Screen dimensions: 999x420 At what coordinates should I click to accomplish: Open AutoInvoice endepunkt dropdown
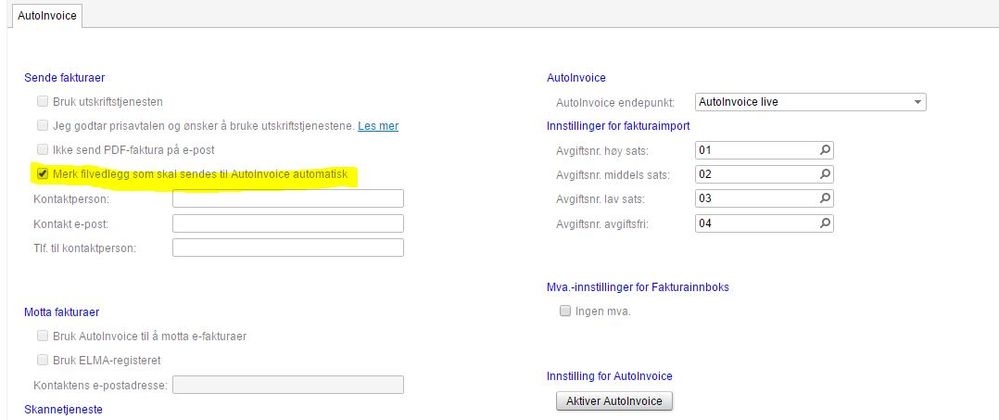tap(810, 102)
